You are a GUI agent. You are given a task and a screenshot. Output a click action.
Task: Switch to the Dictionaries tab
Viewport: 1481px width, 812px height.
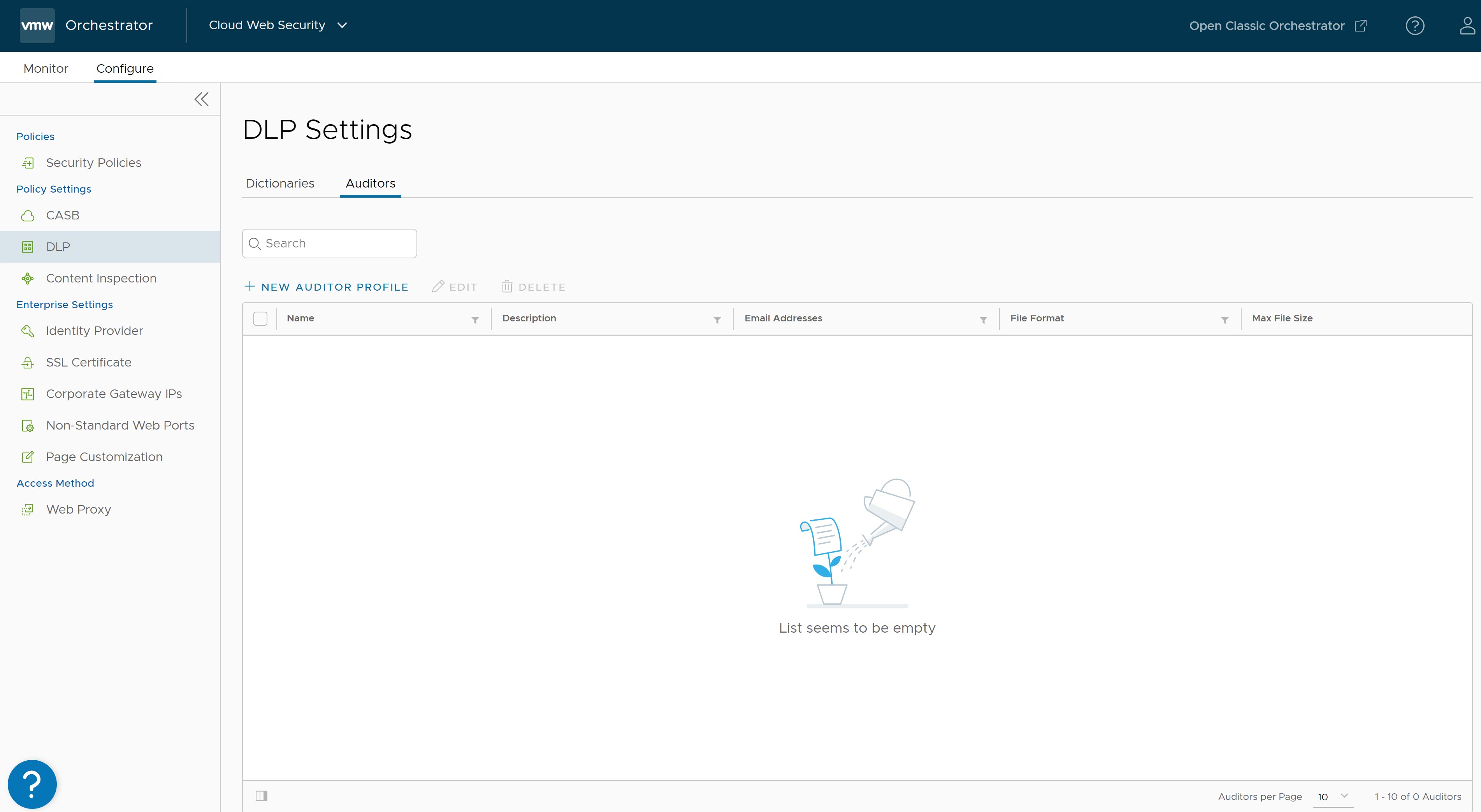280,183
